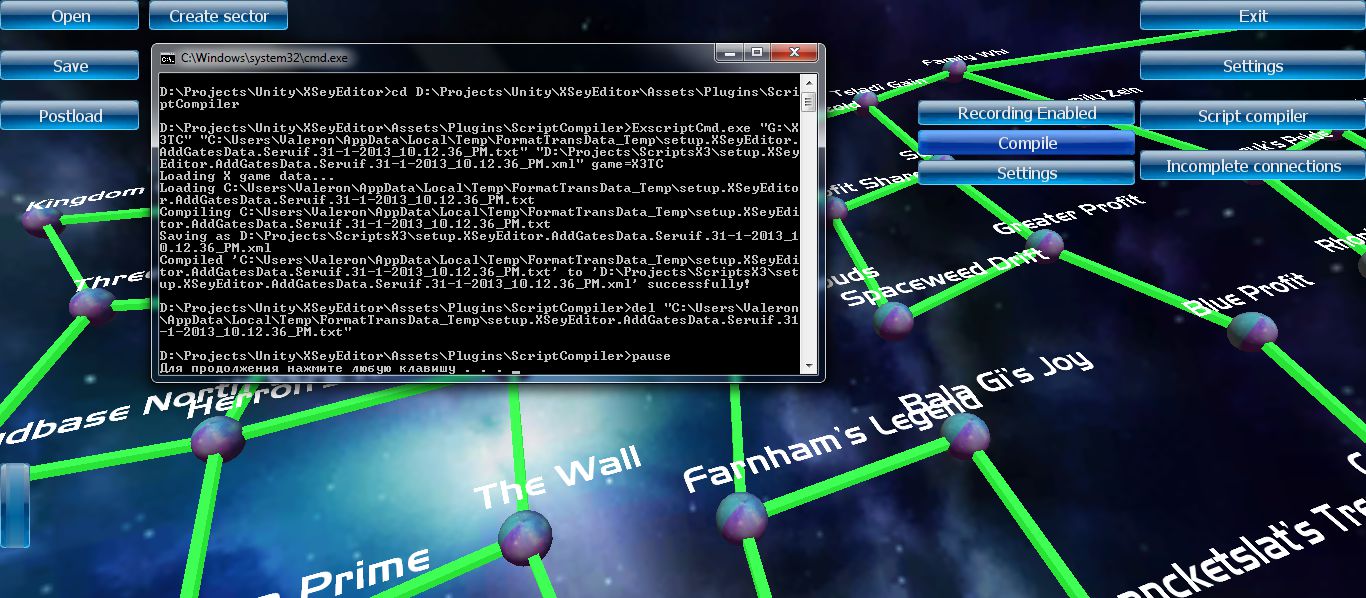Select the Herron's sector sphere node

click(218, 439)
